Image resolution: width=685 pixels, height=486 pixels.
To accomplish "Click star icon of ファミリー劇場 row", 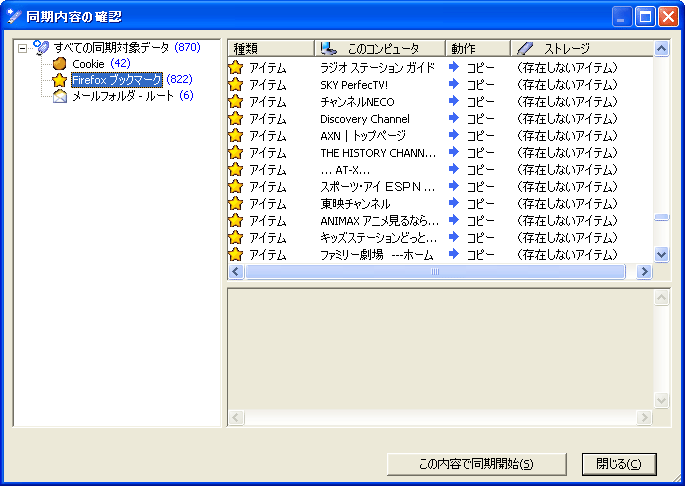I will (x=235, y=254).
